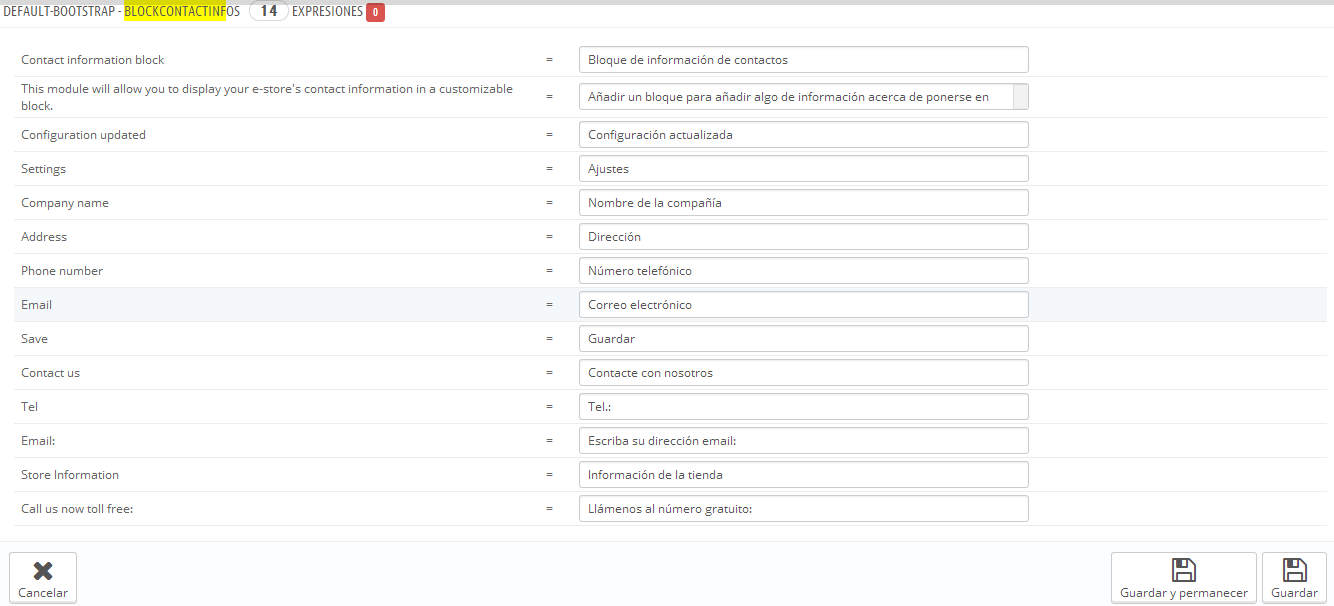The height and width of the screenshot is (606, 1334).
Task: Edit the 'Información de la tienda' field
Action: coord(803,475)
